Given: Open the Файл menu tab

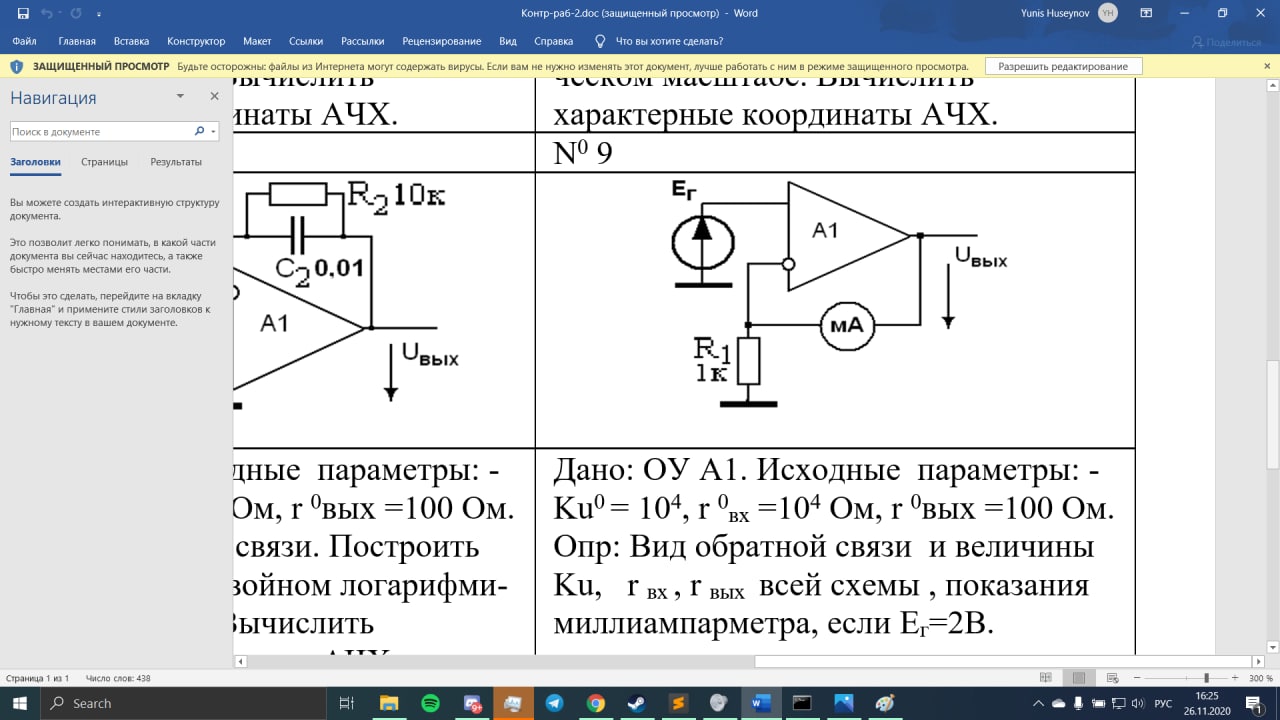Looking at the screenshot, I should point(24,41).
